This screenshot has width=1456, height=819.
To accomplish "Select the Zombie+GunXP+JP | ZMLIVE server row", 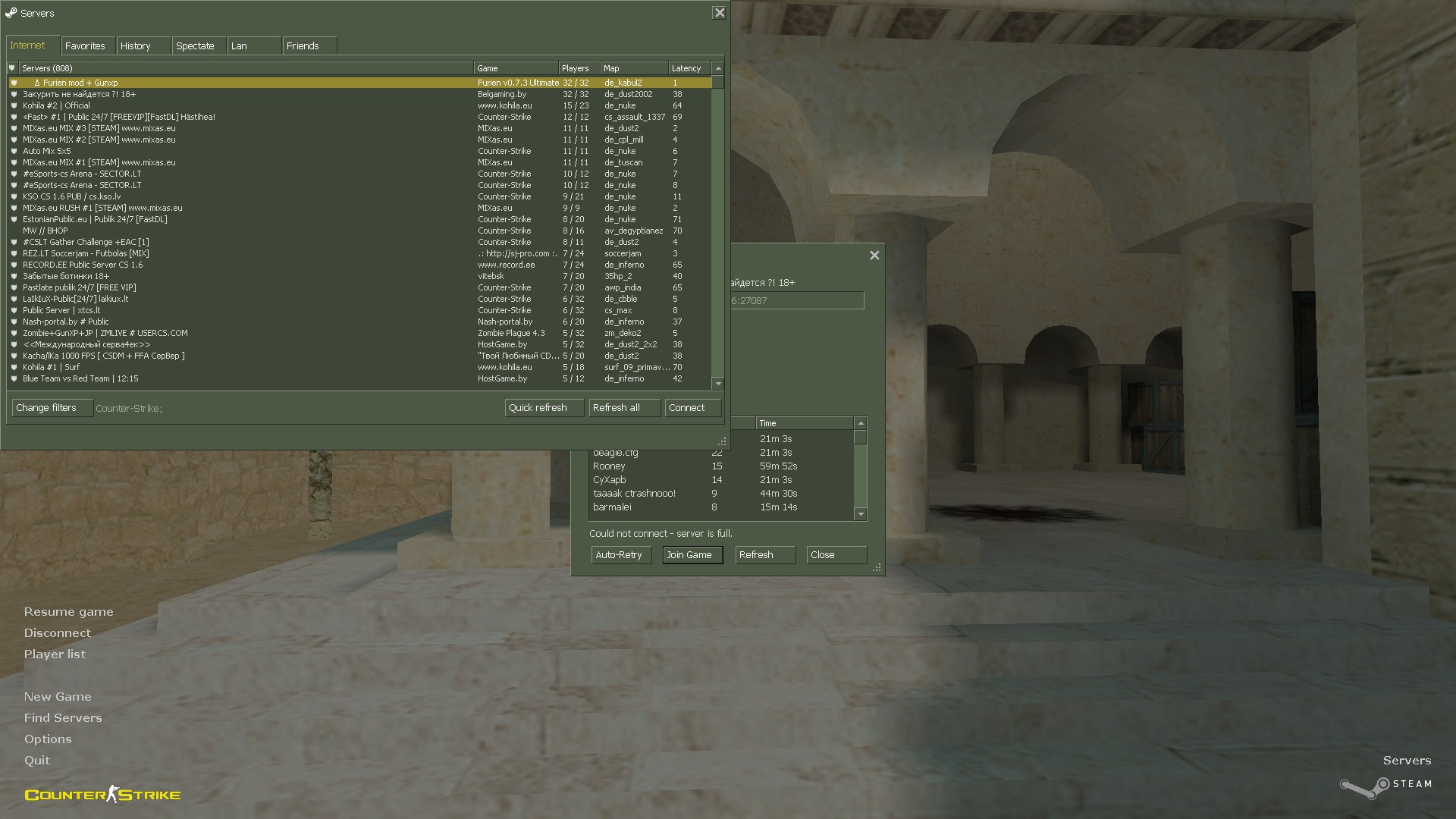I will pyautogui.click(x=360, y=333).
